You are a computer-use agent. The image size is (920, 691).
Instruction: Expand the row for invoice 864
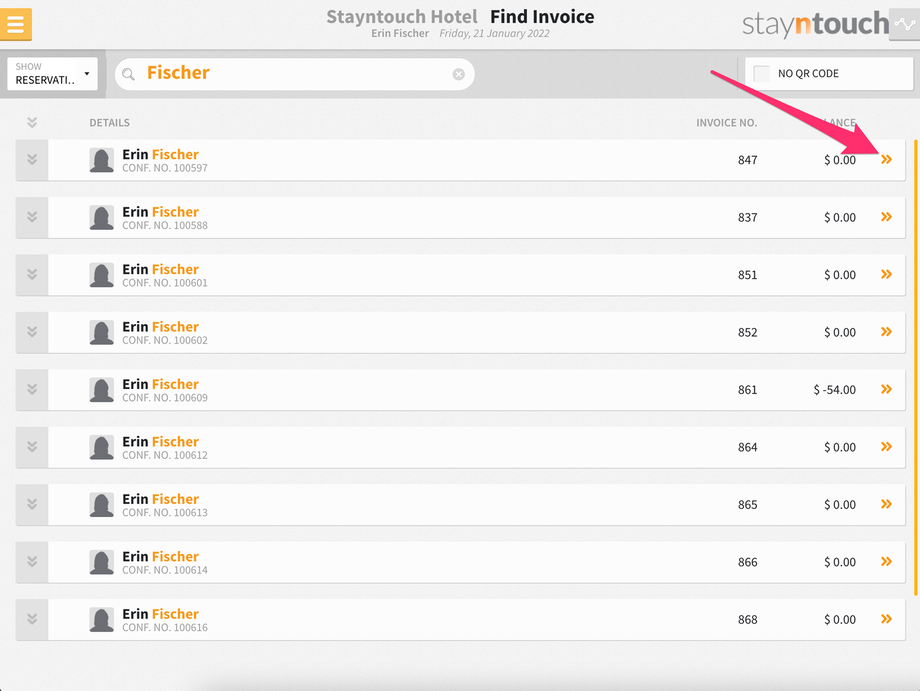(32, 447)
